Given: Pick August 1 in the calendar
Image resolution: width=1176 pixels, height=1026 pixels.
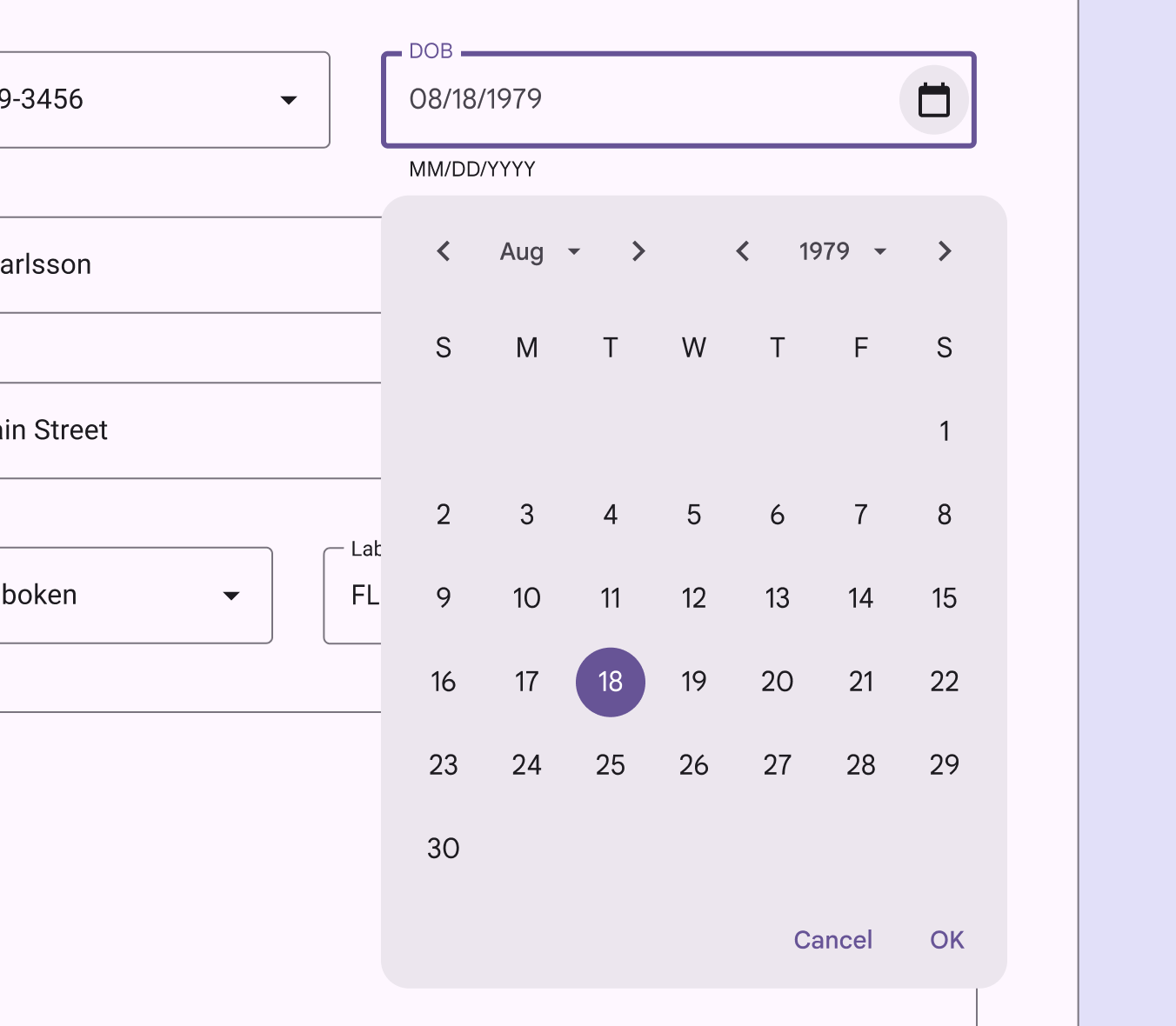Looking at the screenshot, I should coord(945,431).
